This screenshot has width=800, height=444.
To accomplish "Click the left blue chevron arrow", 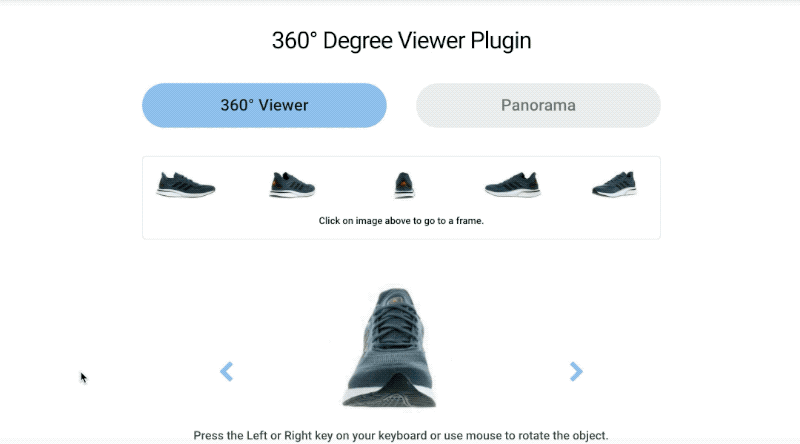I will pyautogui.click(x=227, y=372).
